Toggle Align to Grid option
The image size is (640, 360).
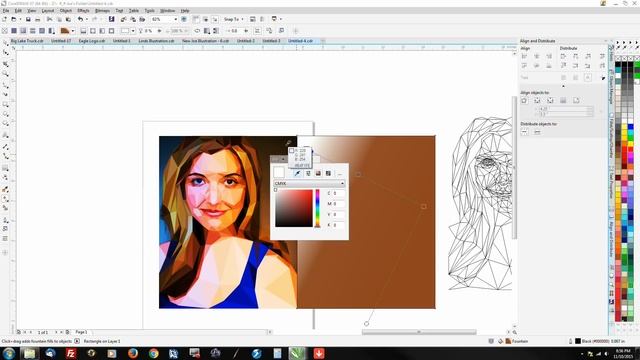(563, 100)
